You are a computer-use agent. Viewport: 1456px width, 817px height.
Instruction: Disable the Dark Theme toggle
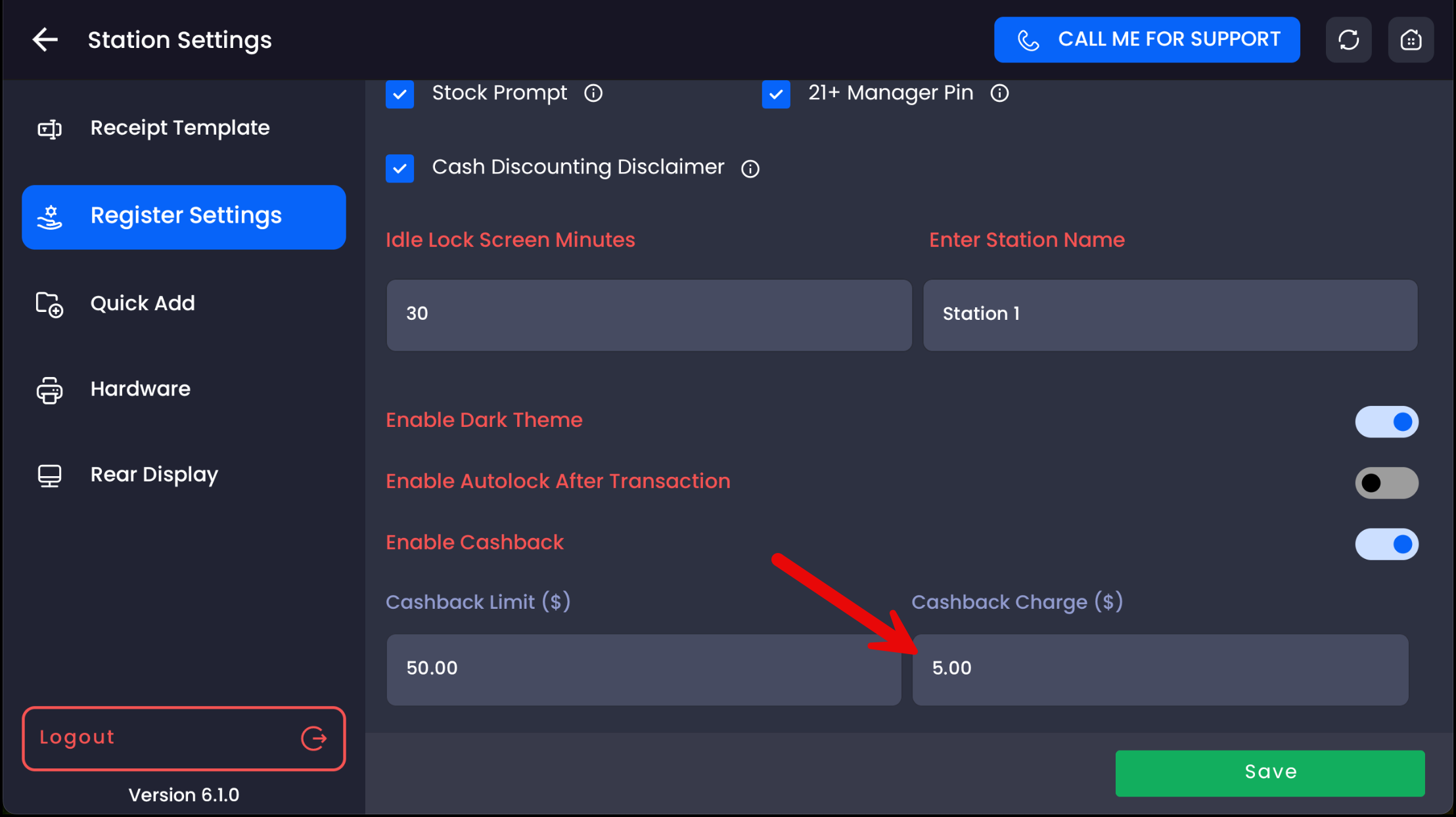(1386, 422)
